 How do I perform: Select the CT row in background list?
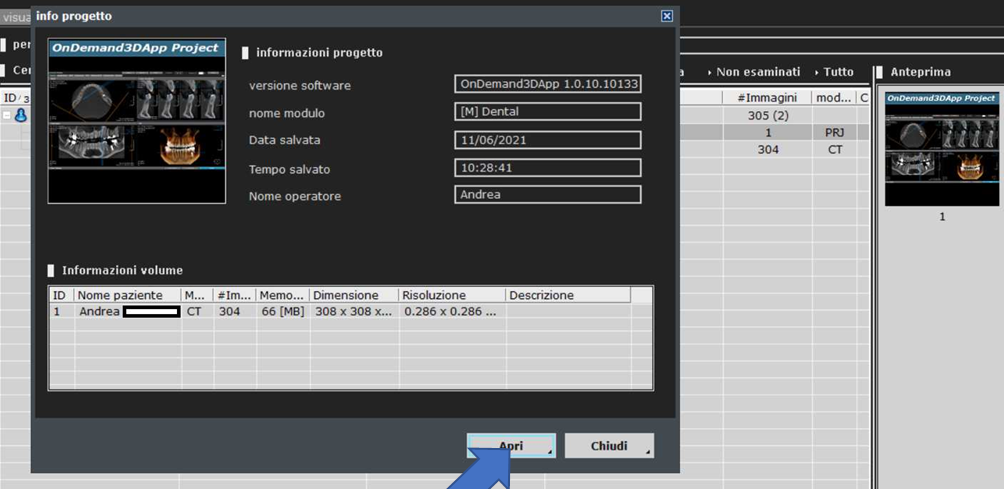(835, 149)
